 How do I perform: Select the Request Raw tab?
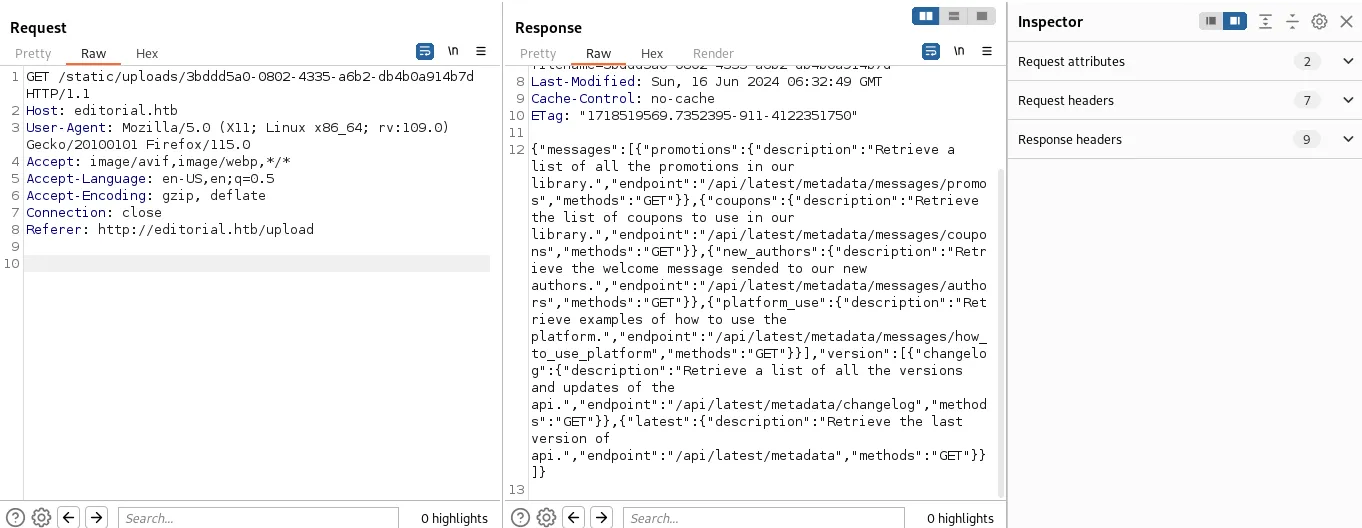pyautogui.click(x=94, y=53)
